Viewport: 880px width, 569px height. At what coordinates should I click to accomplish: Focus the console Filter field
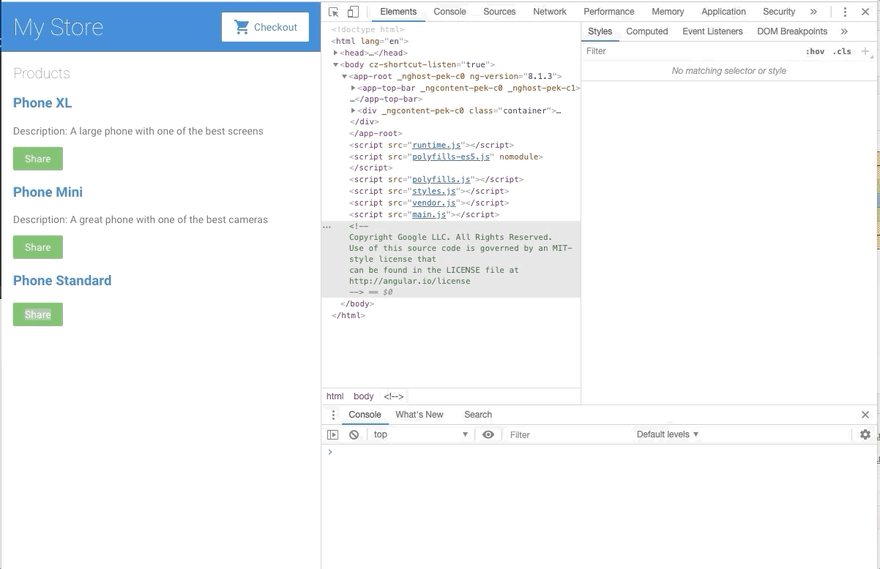[567, 435]
